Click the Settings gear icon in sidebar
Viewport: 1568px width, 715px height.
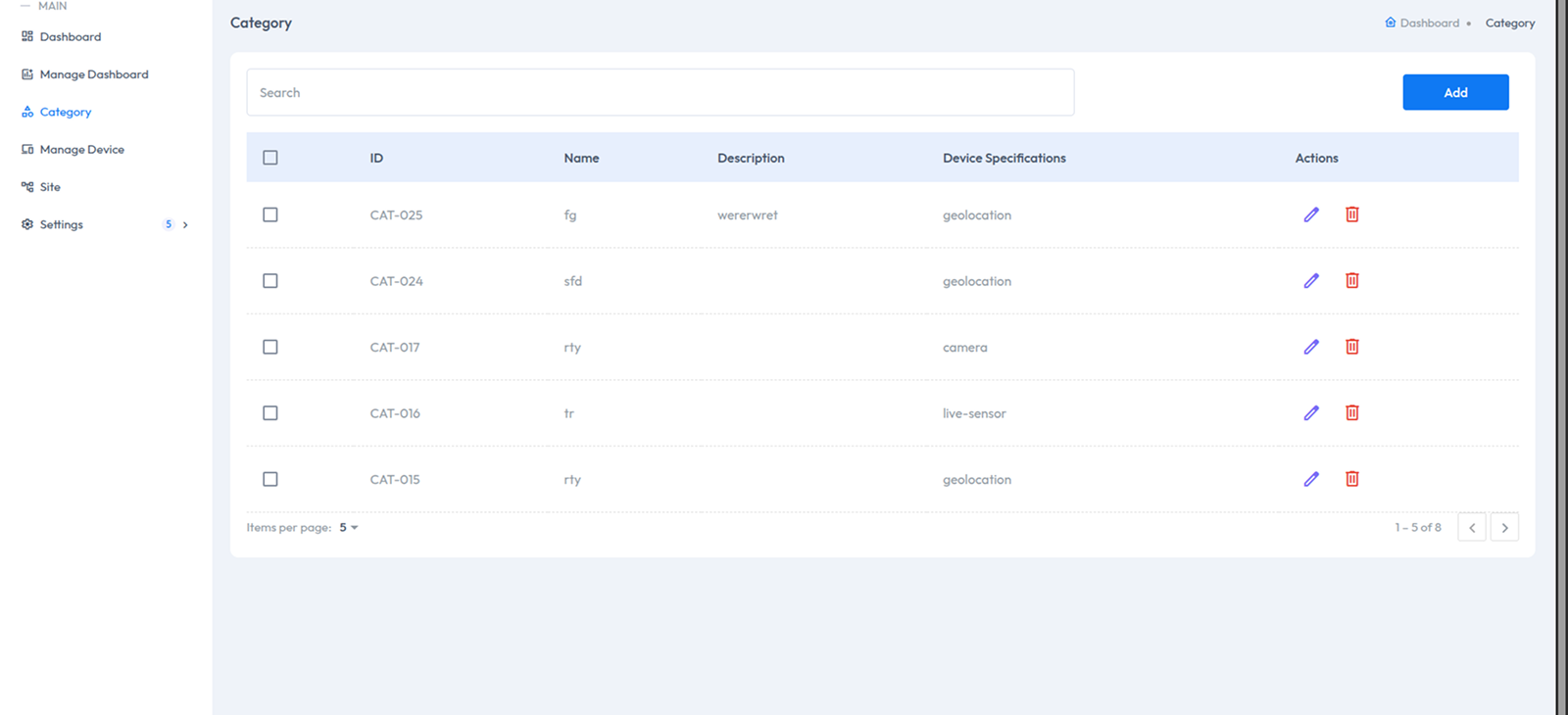[x=27, y=224]
